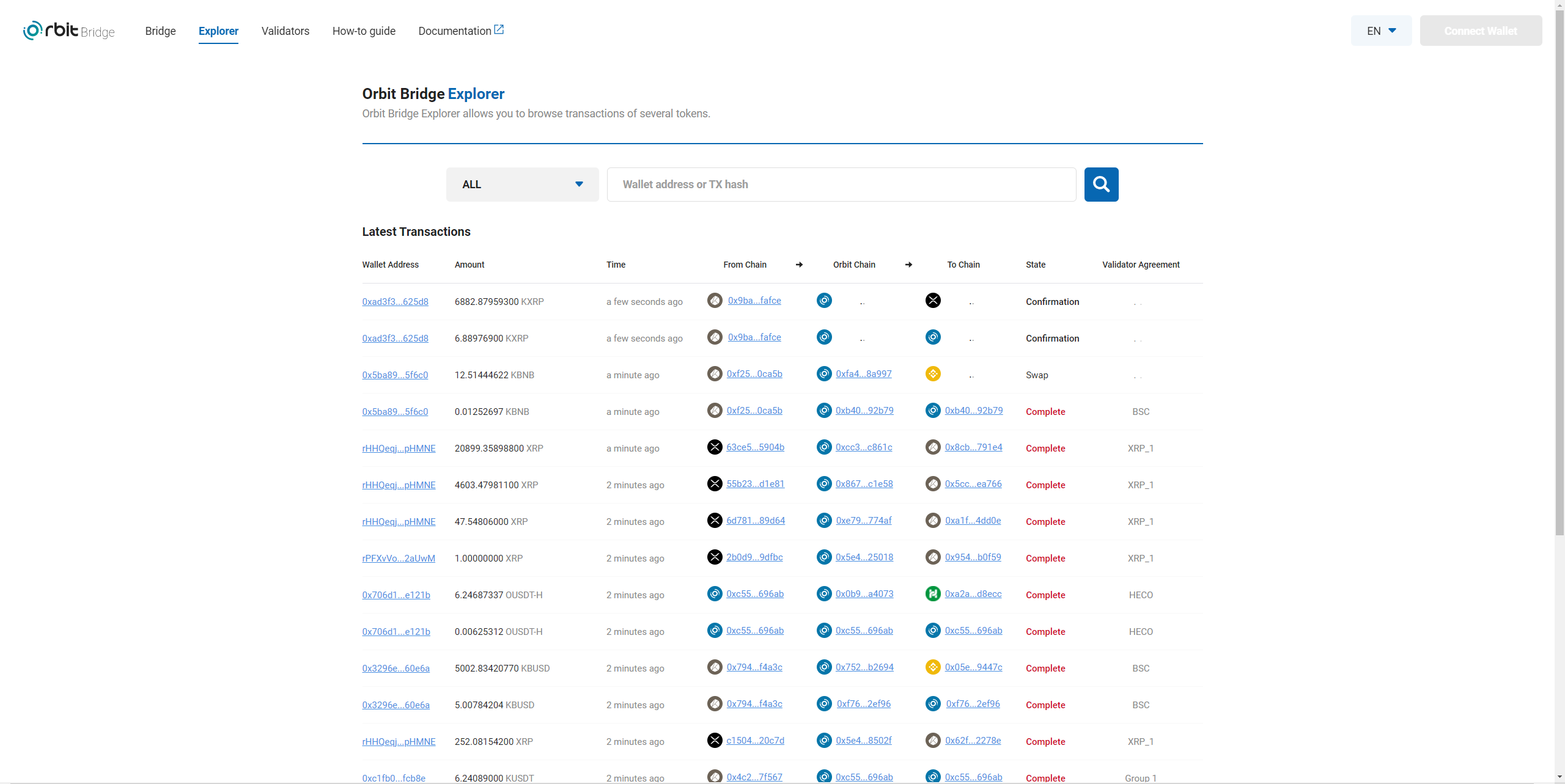This screenshot has width=1565, height=784.
Task: Open wallet address 0x5ba89...5f6c0, 12.51444622 KBNB row
Action: (x=395, y=375)
